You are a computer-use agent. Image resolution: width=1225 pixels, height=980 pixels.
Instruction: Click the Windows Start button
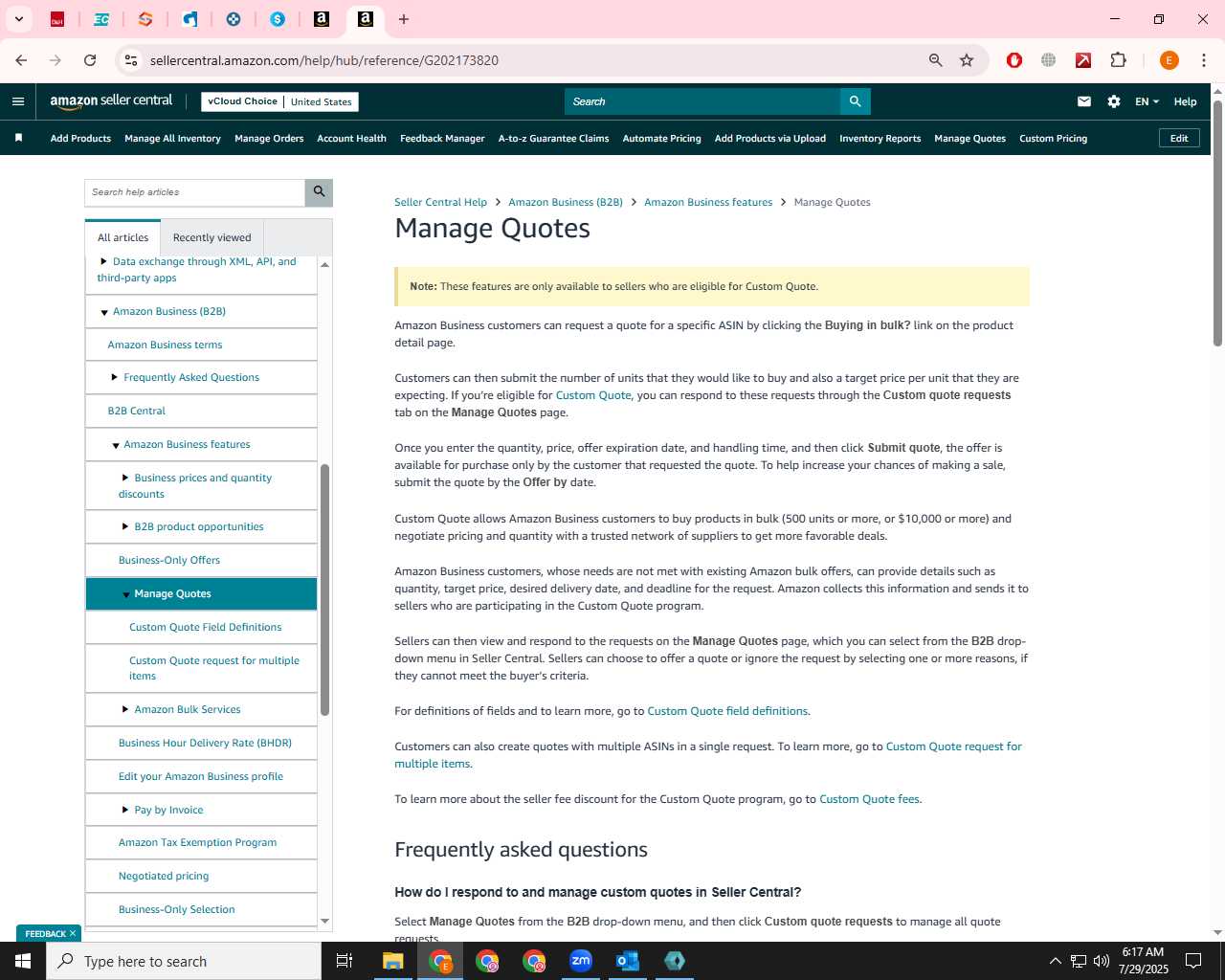[x=23, y=961]
